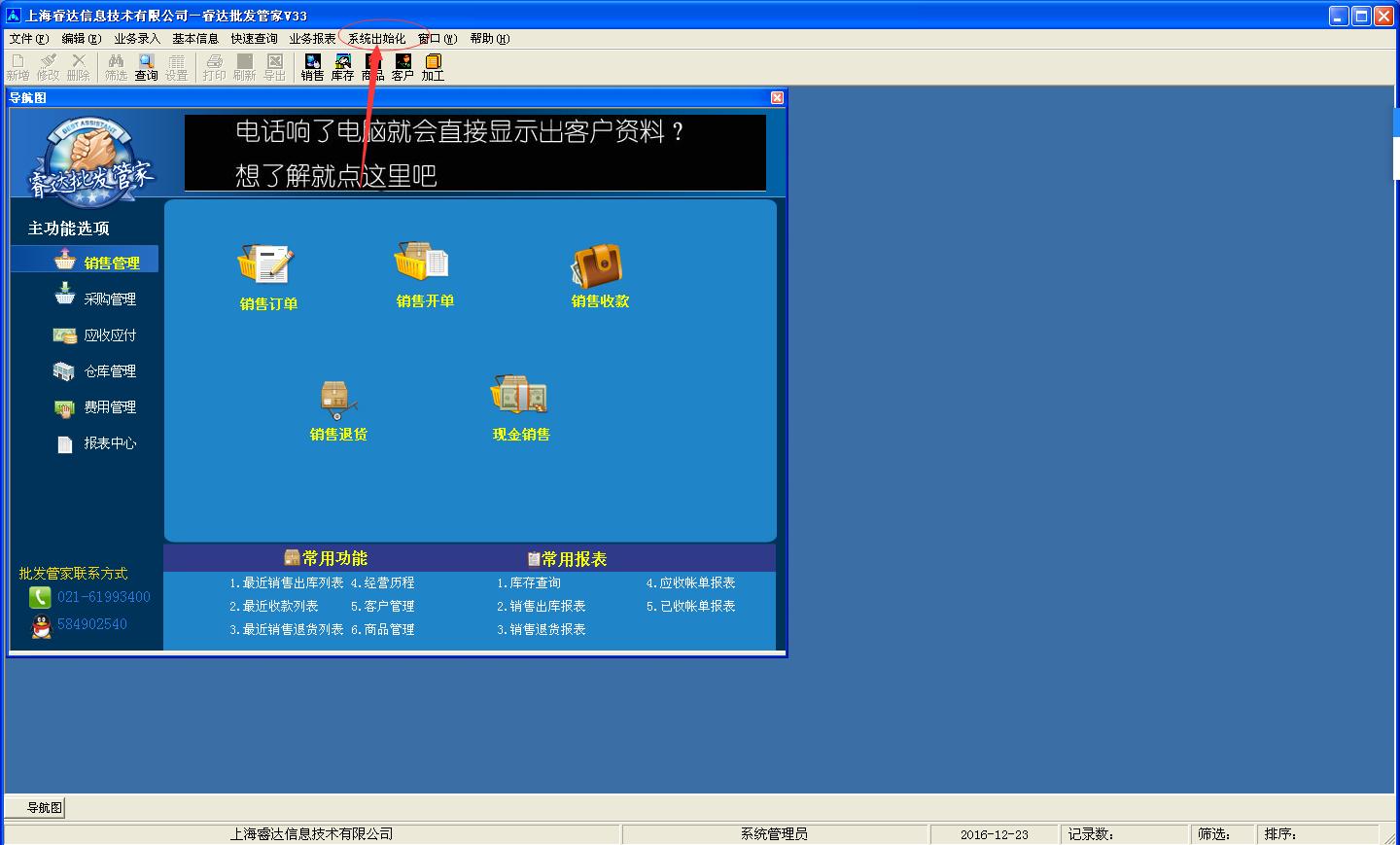Click phone number 021-61993400
The image size is (1400, 845).
(x=104, y=597)
